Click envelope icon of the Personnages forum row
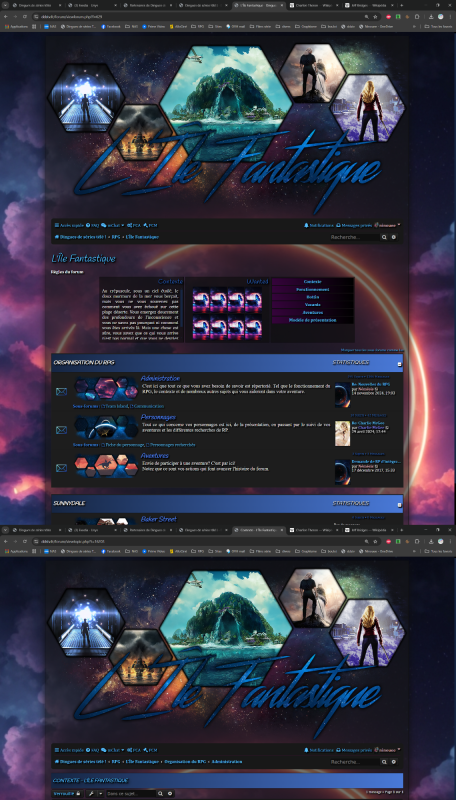456x800 pixels. [61, 430]
